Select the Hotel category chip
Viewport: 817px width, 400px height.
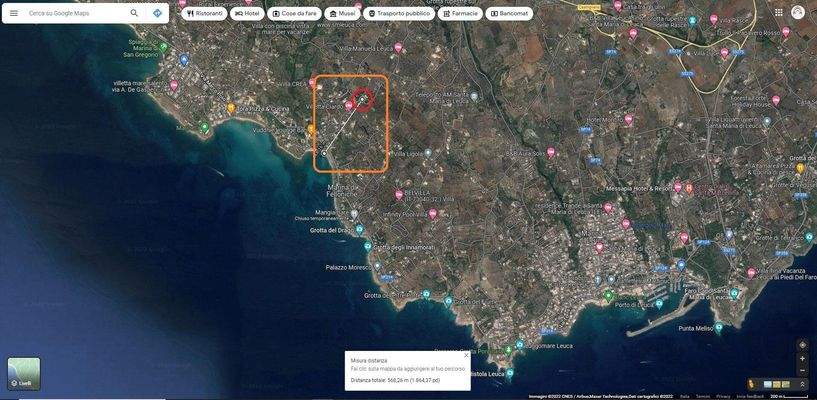[x=248, y=13]
